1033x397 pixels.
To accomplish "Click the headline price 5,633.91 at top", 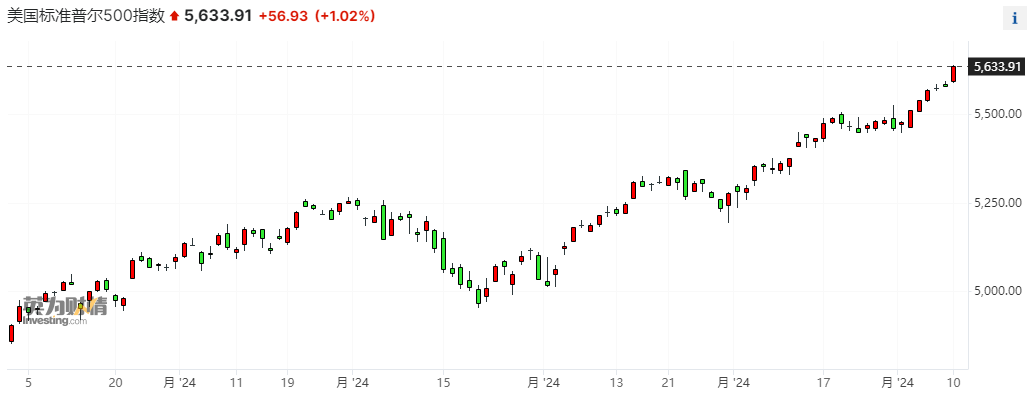I will (218, 16).
